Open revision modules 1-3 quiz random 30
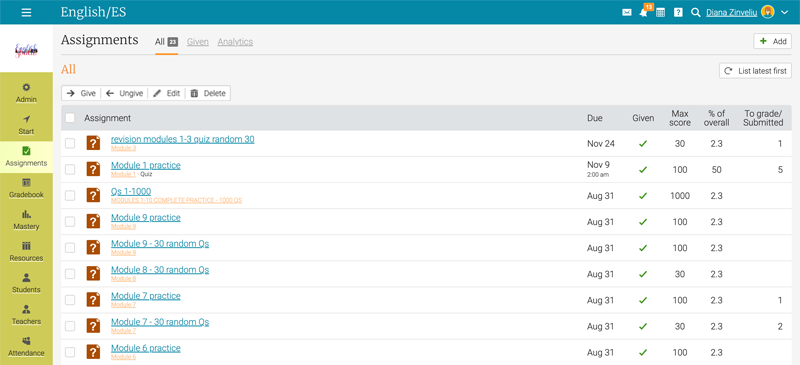 tap(183, 139)
